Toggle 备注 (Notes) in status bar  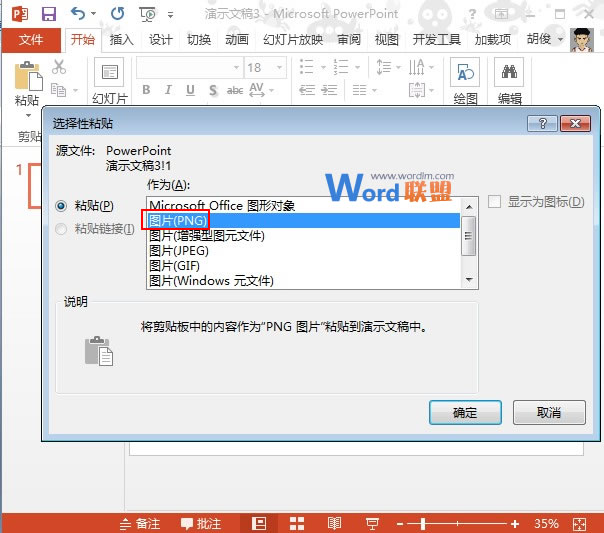point(139,523)
